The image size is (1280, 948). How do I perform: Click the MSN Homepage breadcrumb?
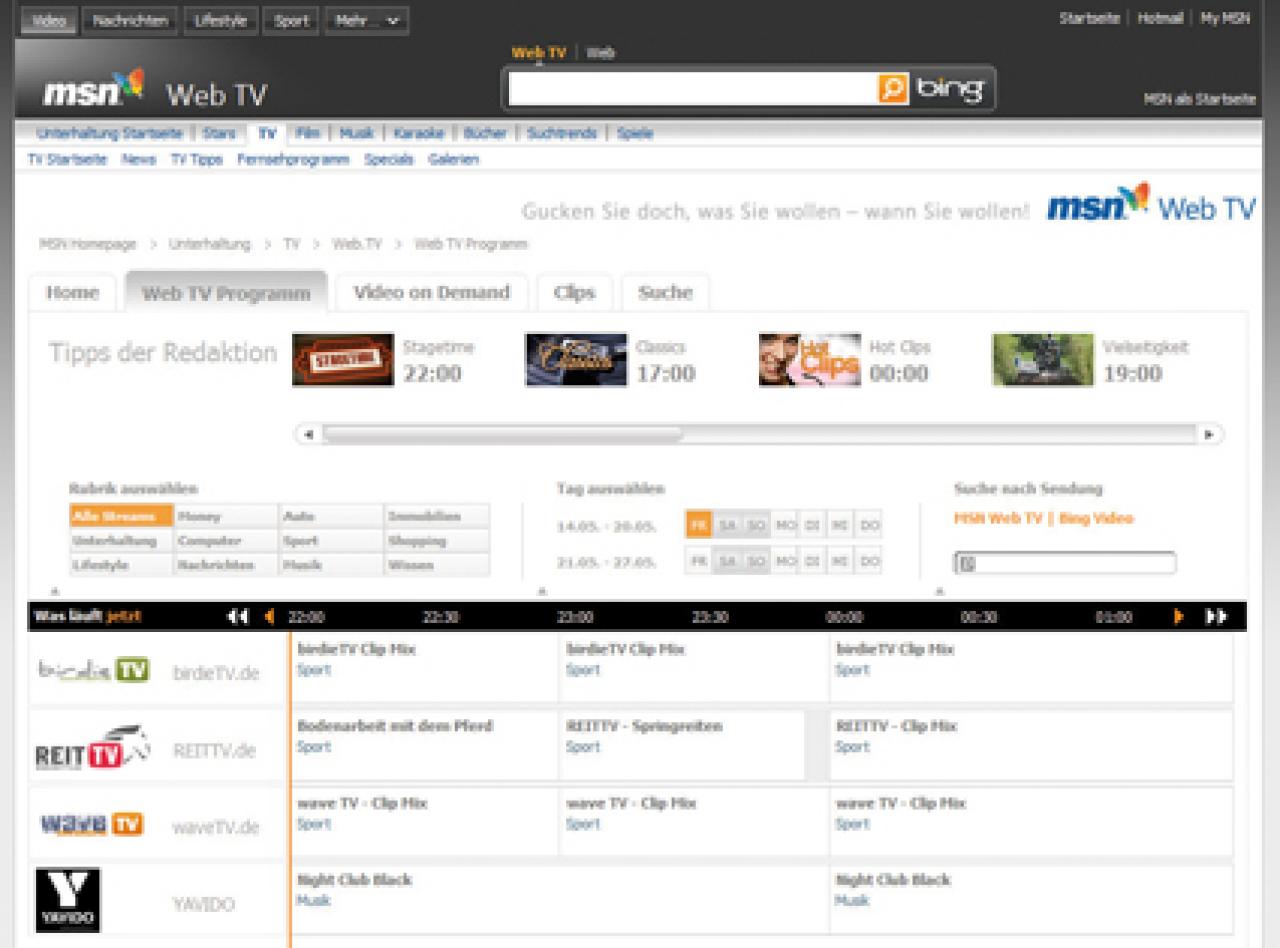pyautogui.click(x=87, y=244)
